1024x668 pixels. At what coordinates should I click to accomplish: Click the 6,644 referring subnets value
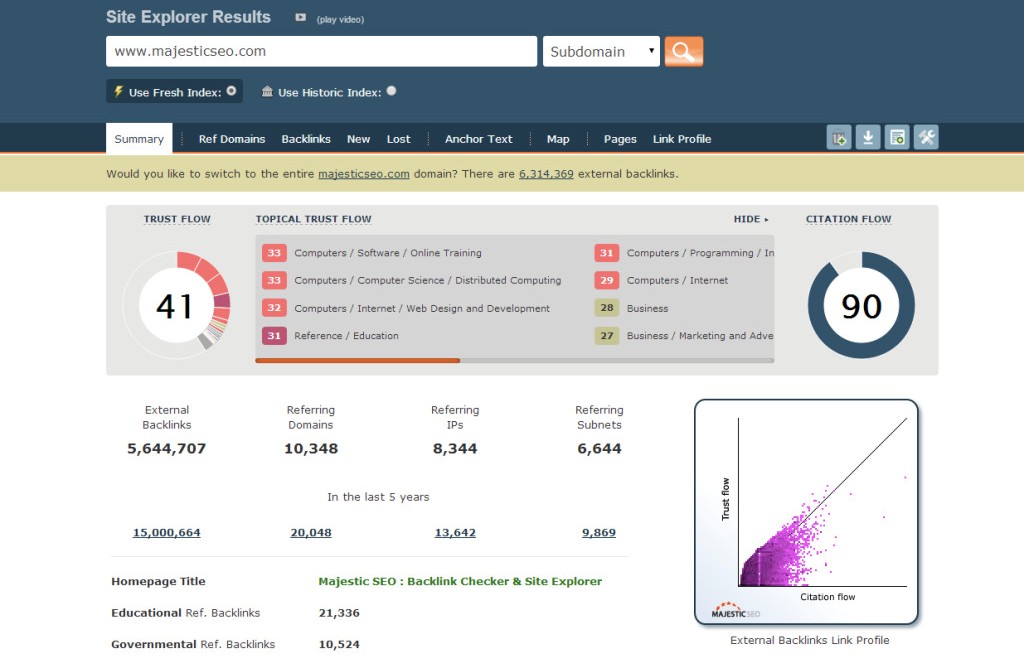[x=599, y=449]
